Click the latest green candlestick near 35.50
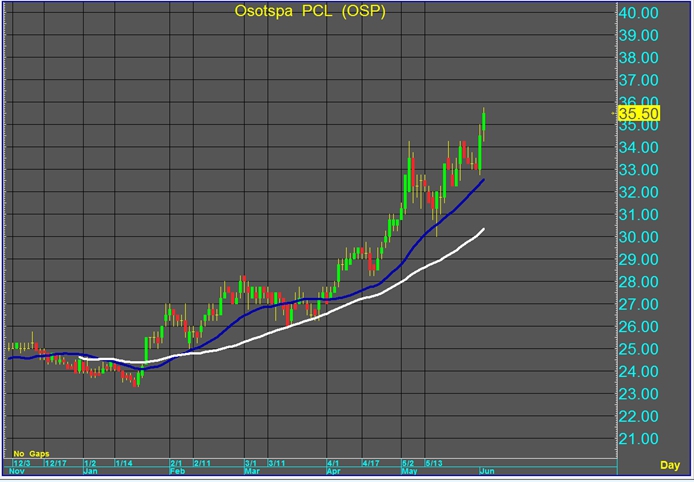This screenshot has width=694, height=482. click(x=484, y=121)
